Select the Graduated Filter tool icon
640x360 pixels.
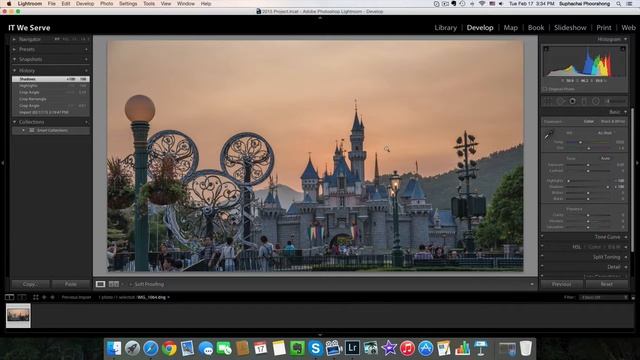584,101
